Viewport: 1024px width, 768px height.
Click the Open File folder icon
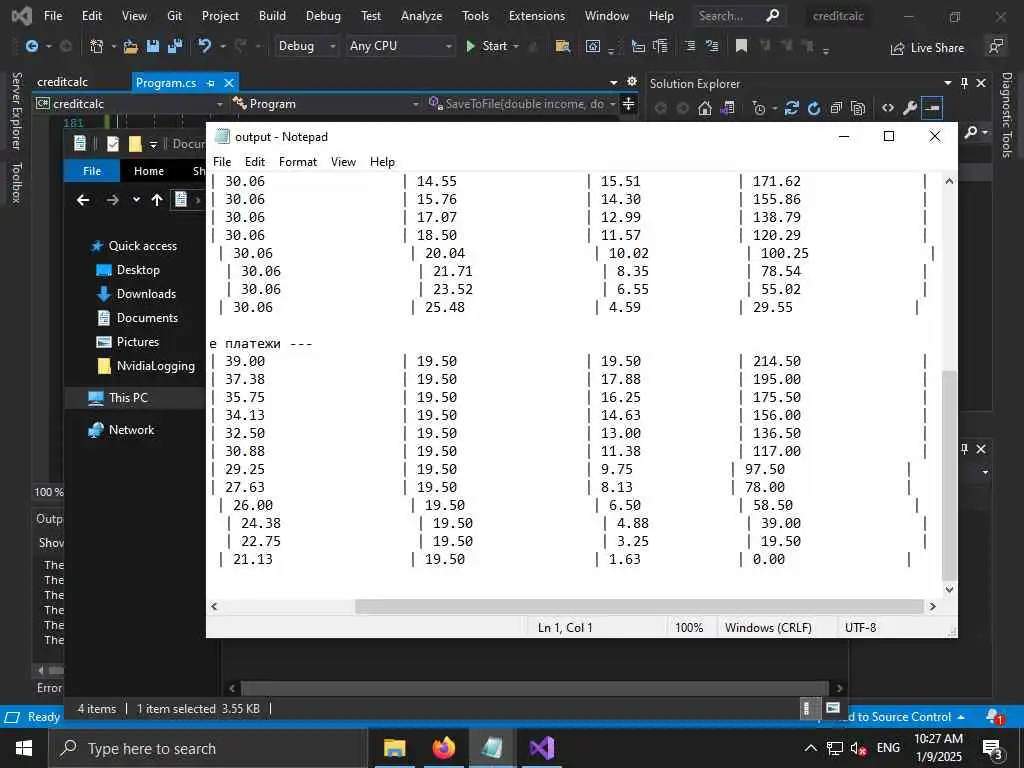[131, 46]
